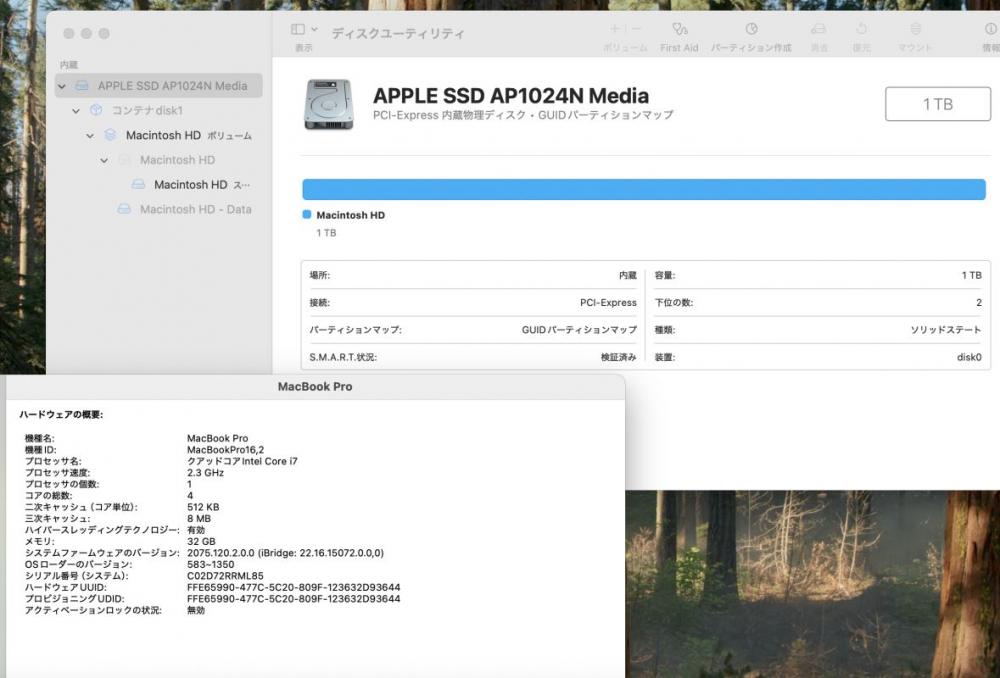
Task: Click the blue disk usage bar
Action: pos(644,189)
